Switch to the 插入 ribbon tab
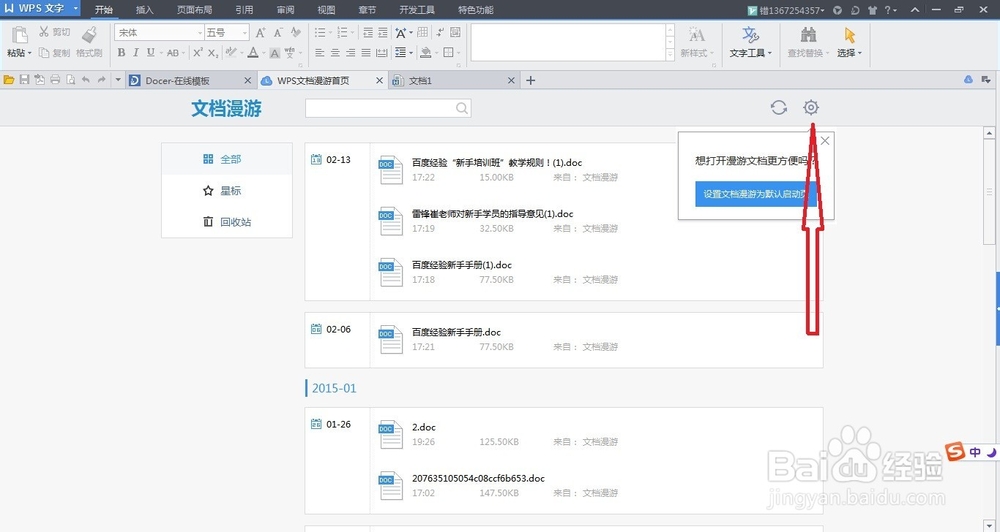This screenshot has width=1000, height=532. tap(145, 10)
